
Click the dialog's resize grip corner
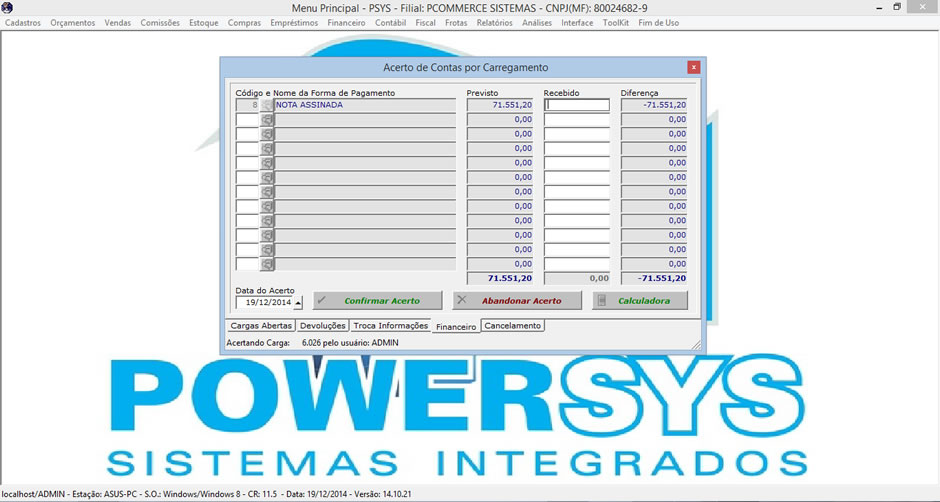tap(696, 345)
